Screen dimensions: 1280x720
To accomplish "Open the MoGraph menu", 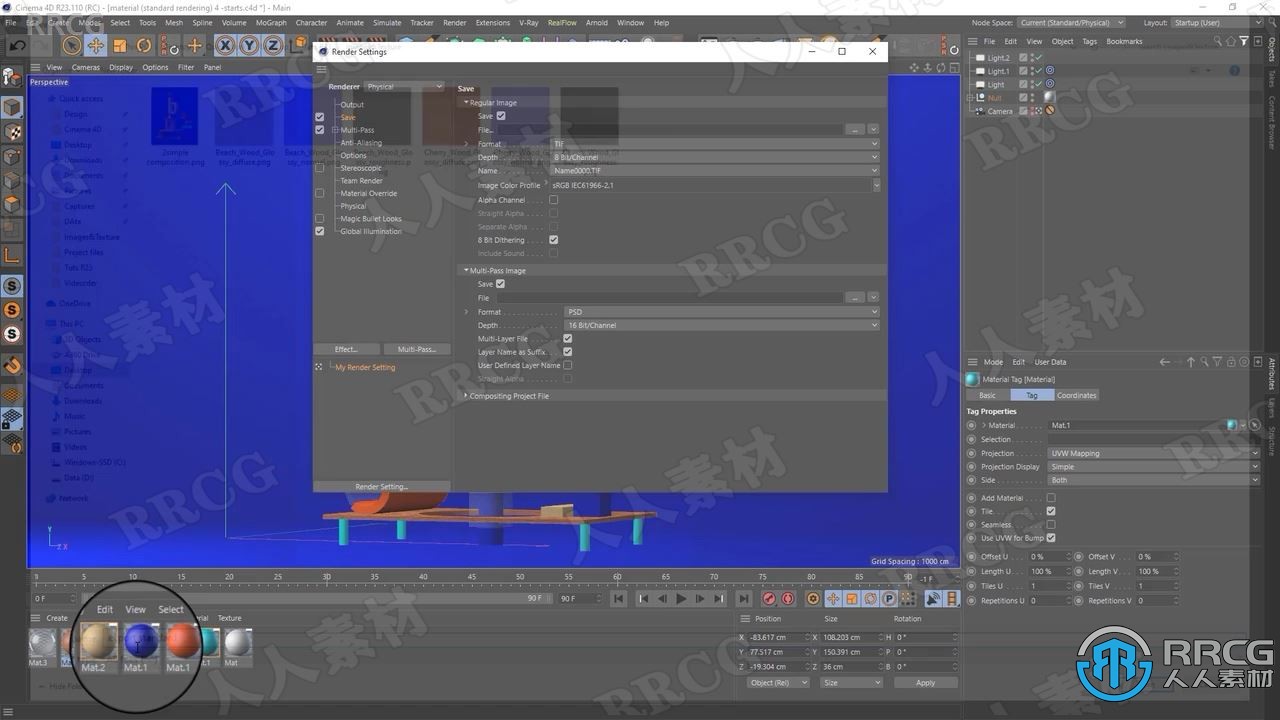I will coord(271,22).
